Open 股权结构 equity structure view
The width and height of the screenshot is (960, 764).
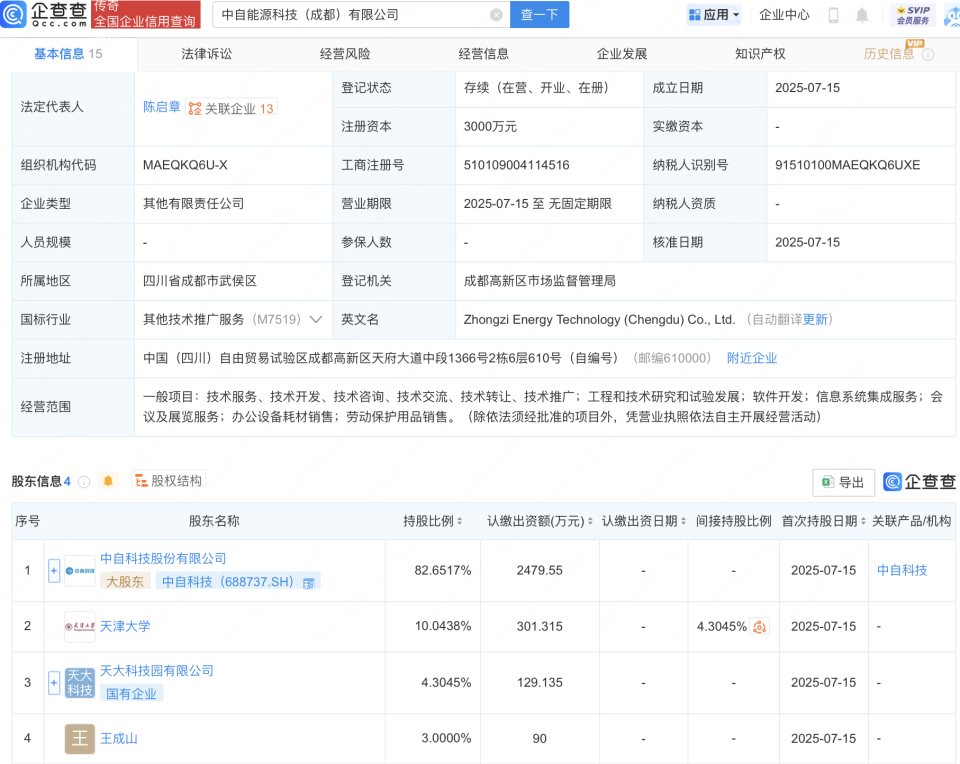point(168,481)
